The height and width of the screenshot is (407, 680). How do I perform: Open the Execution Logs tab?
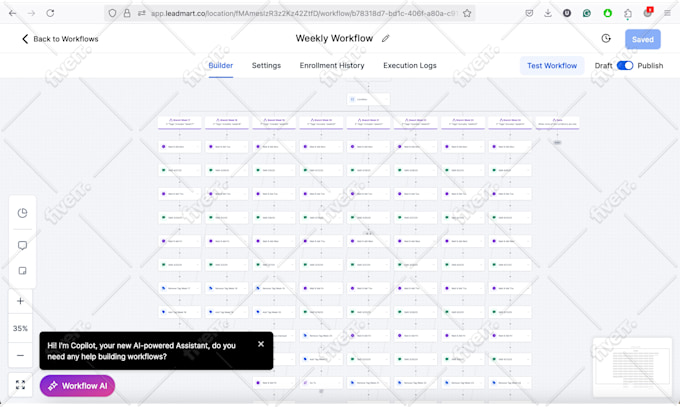point(410,66)
